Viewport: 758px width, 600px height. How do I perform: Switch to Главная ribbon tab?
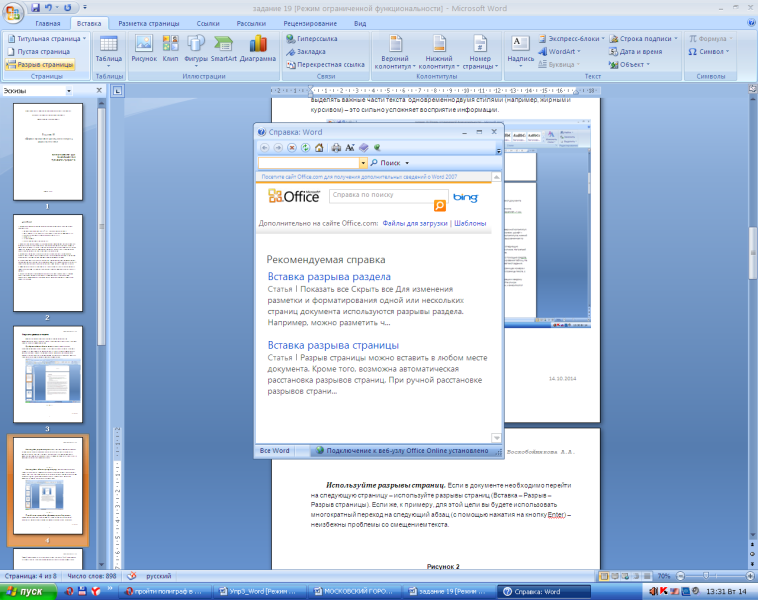click(x=48, y=23)
